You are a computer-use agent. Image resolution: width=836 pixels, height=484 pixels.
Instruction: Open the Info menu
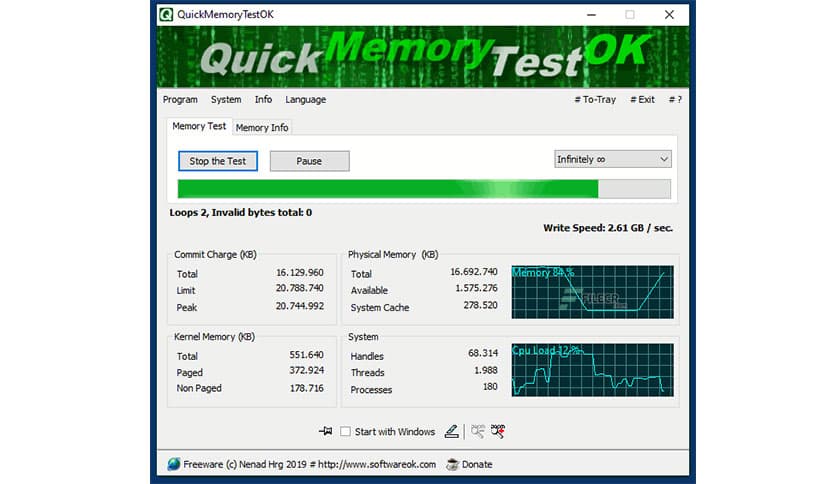[263, 100]
